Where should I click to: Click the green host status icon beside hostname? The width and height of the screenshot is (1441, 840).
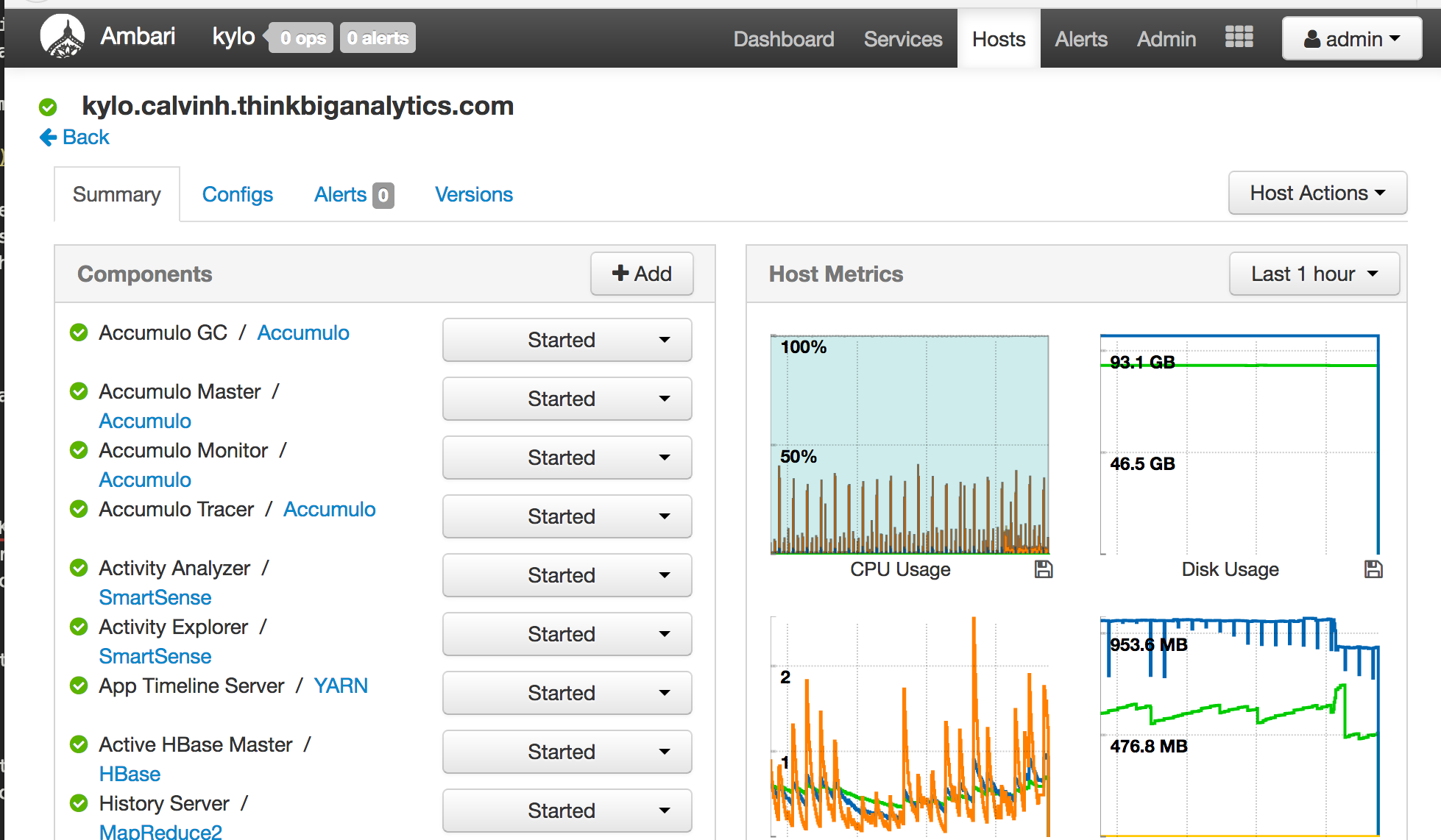coord(48,107)
